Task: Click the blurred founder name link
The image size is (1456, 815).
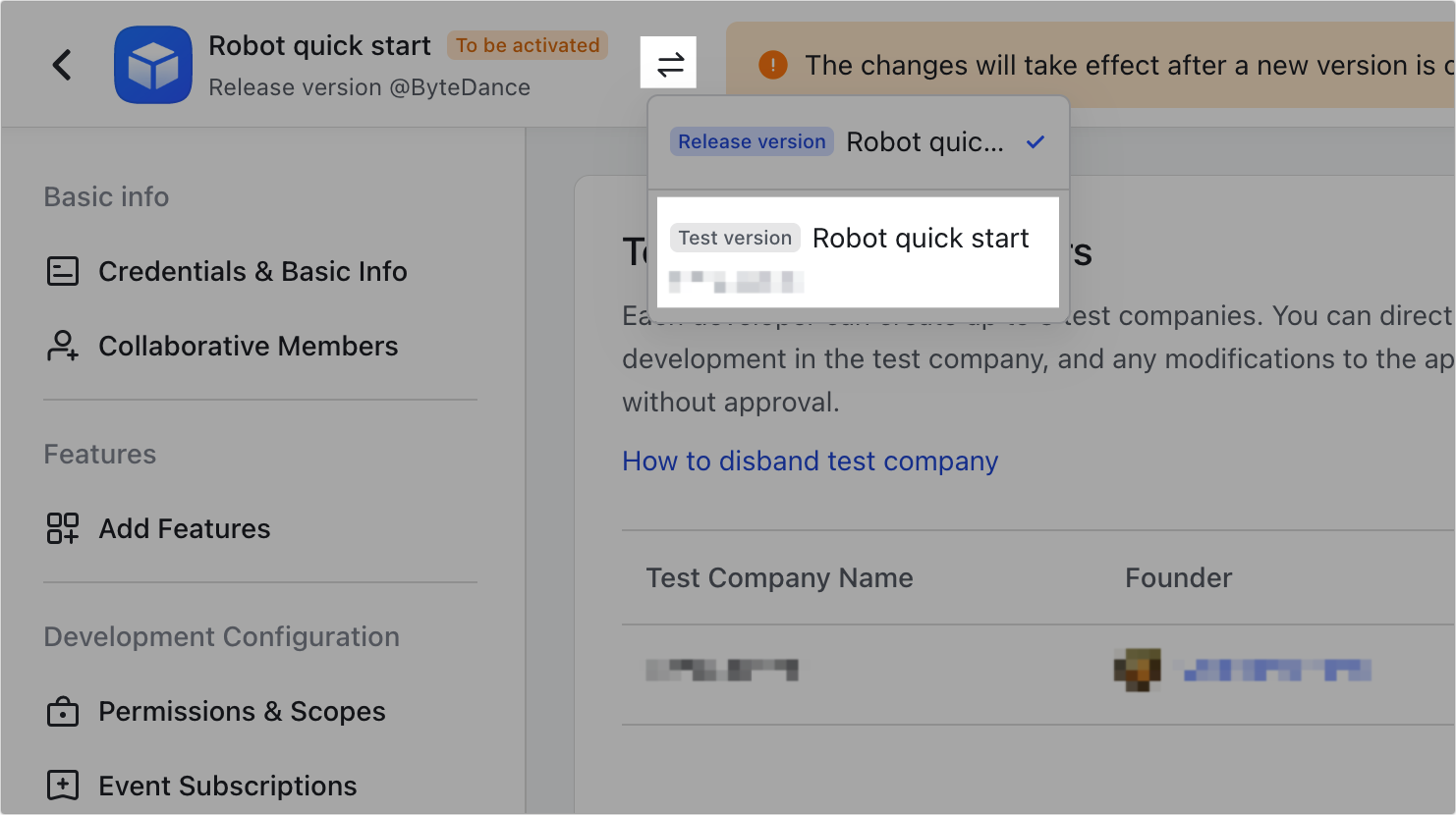Action: pos(1277,671)
